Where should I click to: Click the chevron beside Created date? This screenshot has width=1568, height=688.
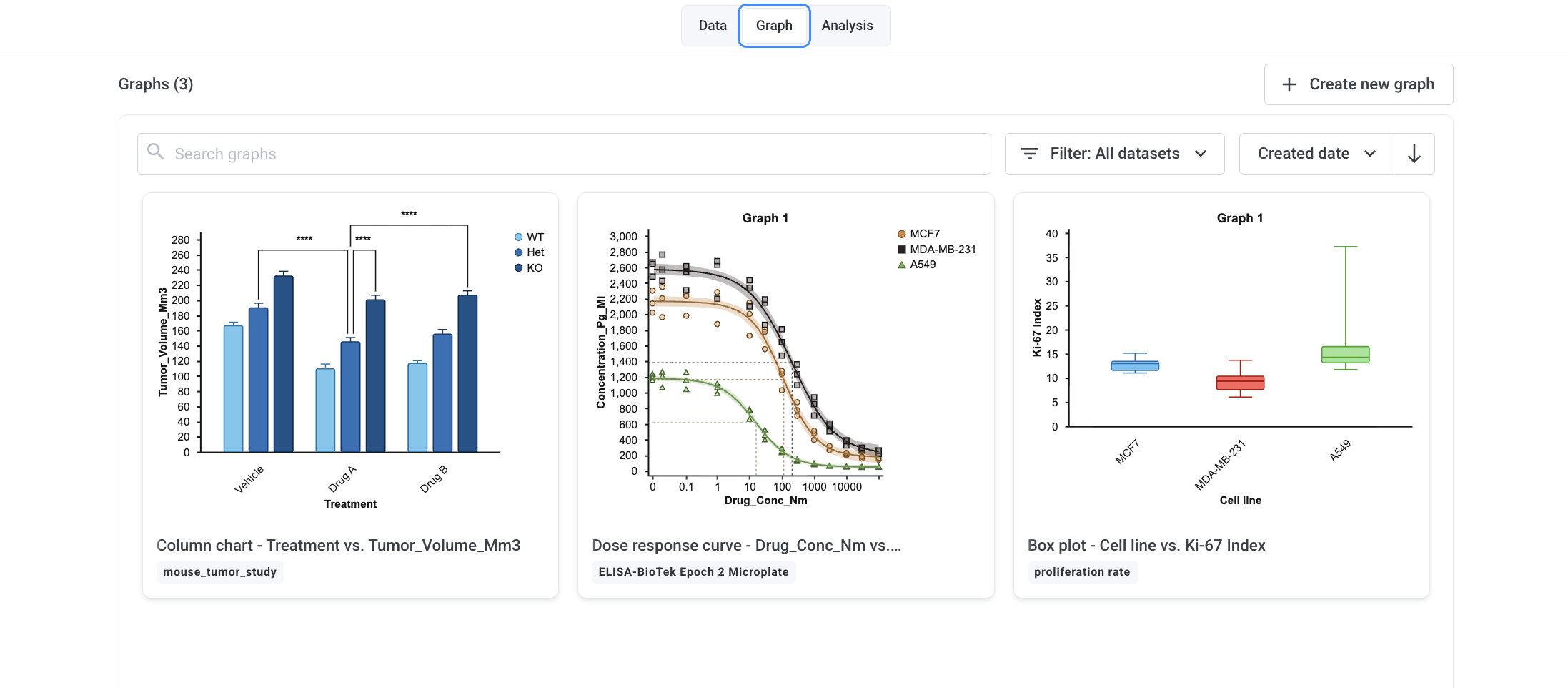[x=1370, y=154]
